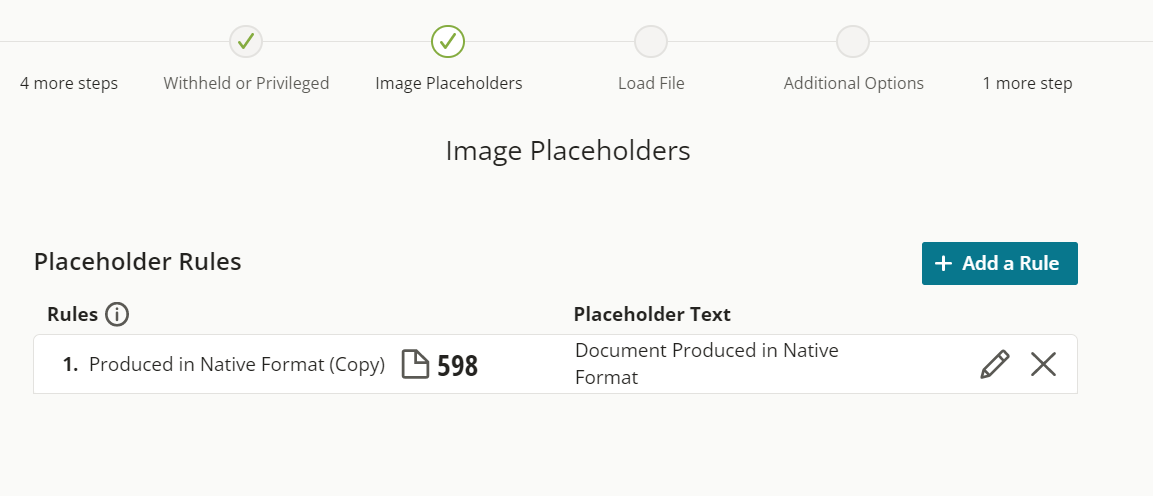Select the Image Placeholders step label
Image resolution: width=1153 pixels, height=496 pixels.
click(x=449, y=83)
